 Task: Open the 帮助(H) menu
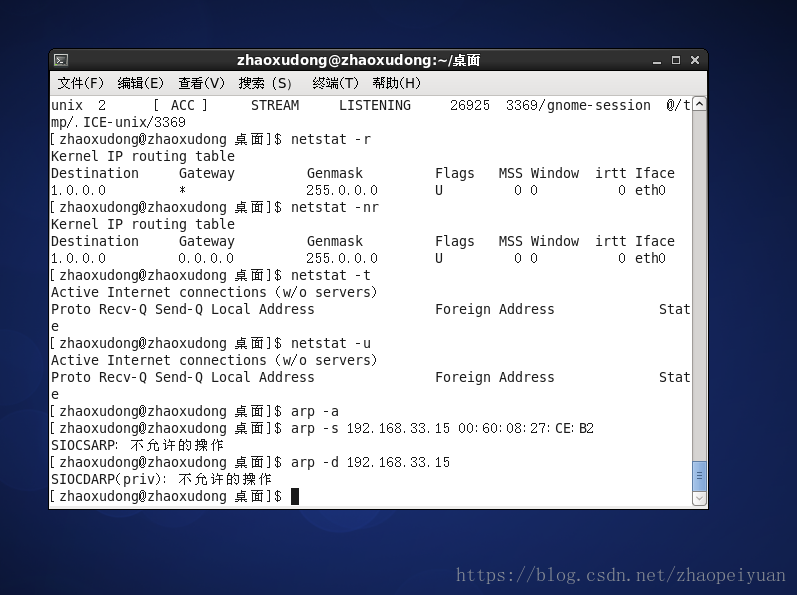(x=396, y=83)
